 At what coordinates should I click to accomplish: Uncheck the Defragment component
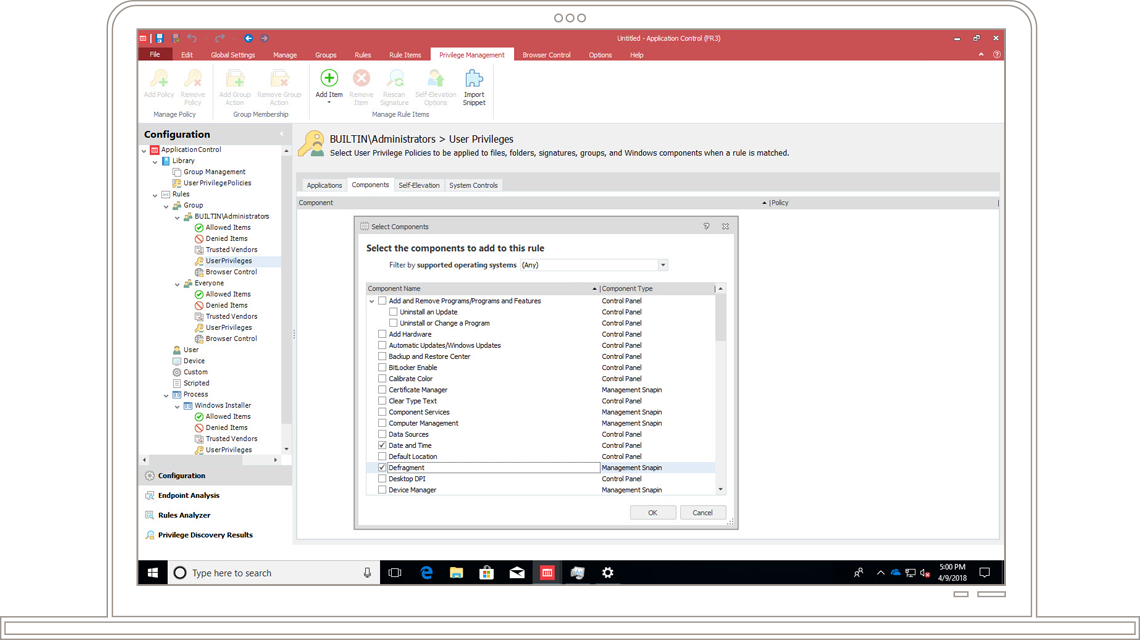382,468
